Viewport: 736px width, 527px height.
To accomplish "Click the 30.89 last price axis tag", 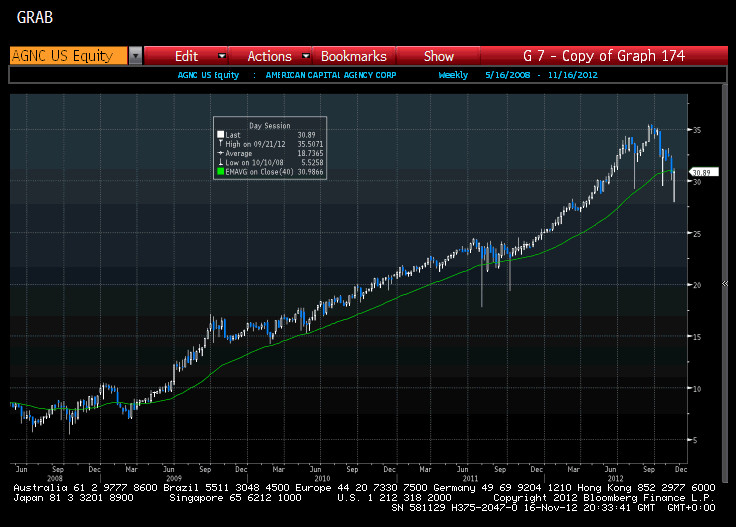I will click(x=703, y=172).
